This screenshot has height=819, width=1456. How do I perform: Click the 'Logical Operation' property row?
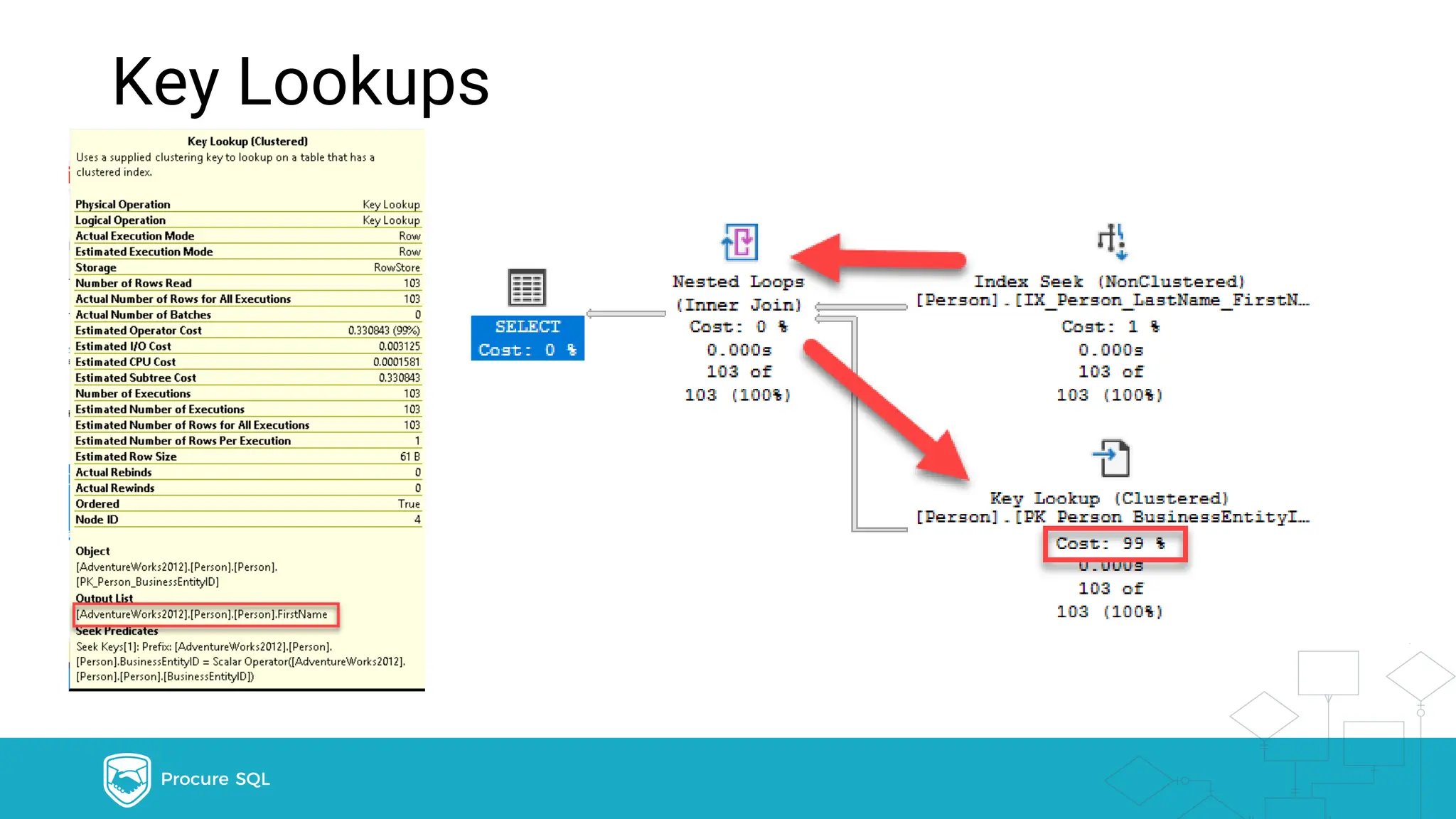coord(247,220)
